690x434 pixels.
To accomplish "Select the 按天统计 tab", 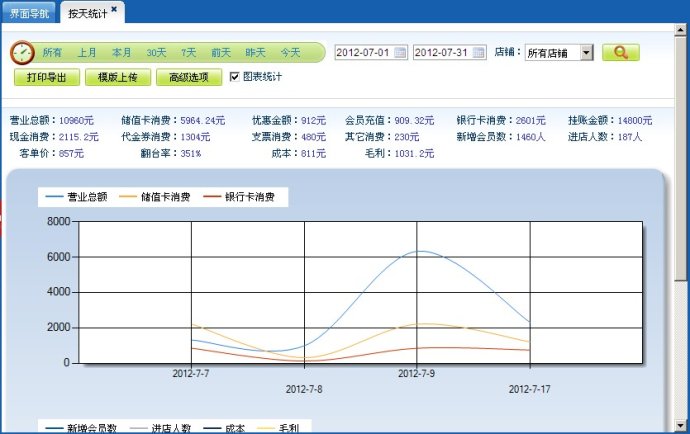I will pyautogui.click(x=87, y=12).
